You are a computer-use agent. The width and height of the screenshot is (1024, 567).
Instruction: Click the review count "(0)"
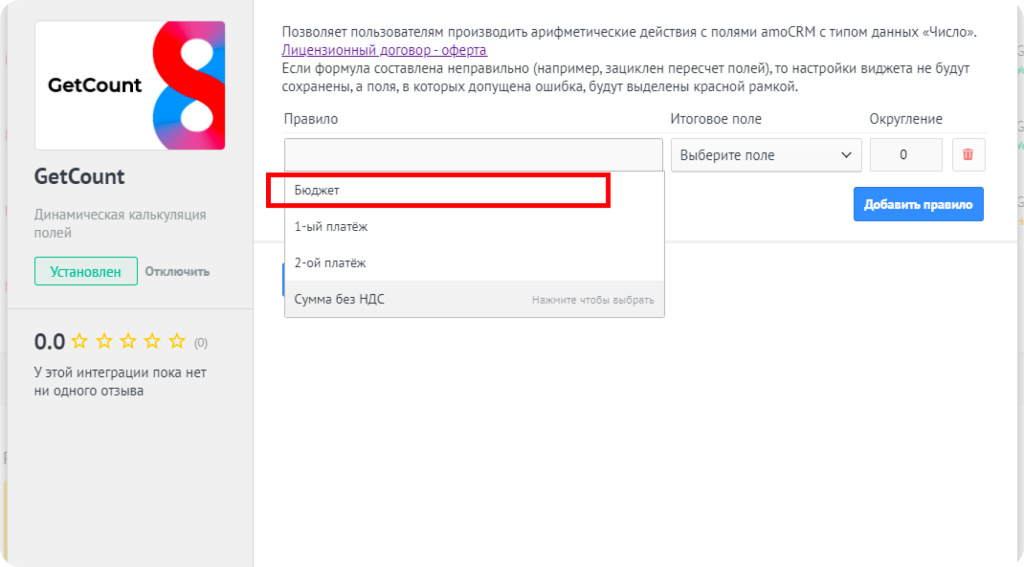coord(201,343)
